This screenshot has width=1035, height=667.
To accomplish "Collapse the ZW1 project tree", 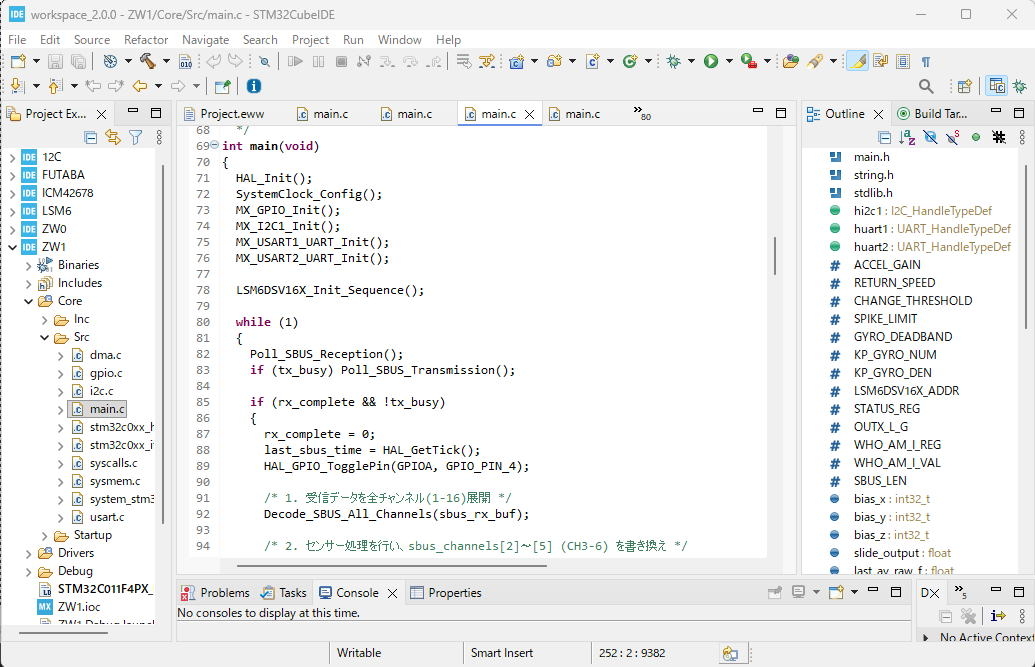I will pos(13,247).
